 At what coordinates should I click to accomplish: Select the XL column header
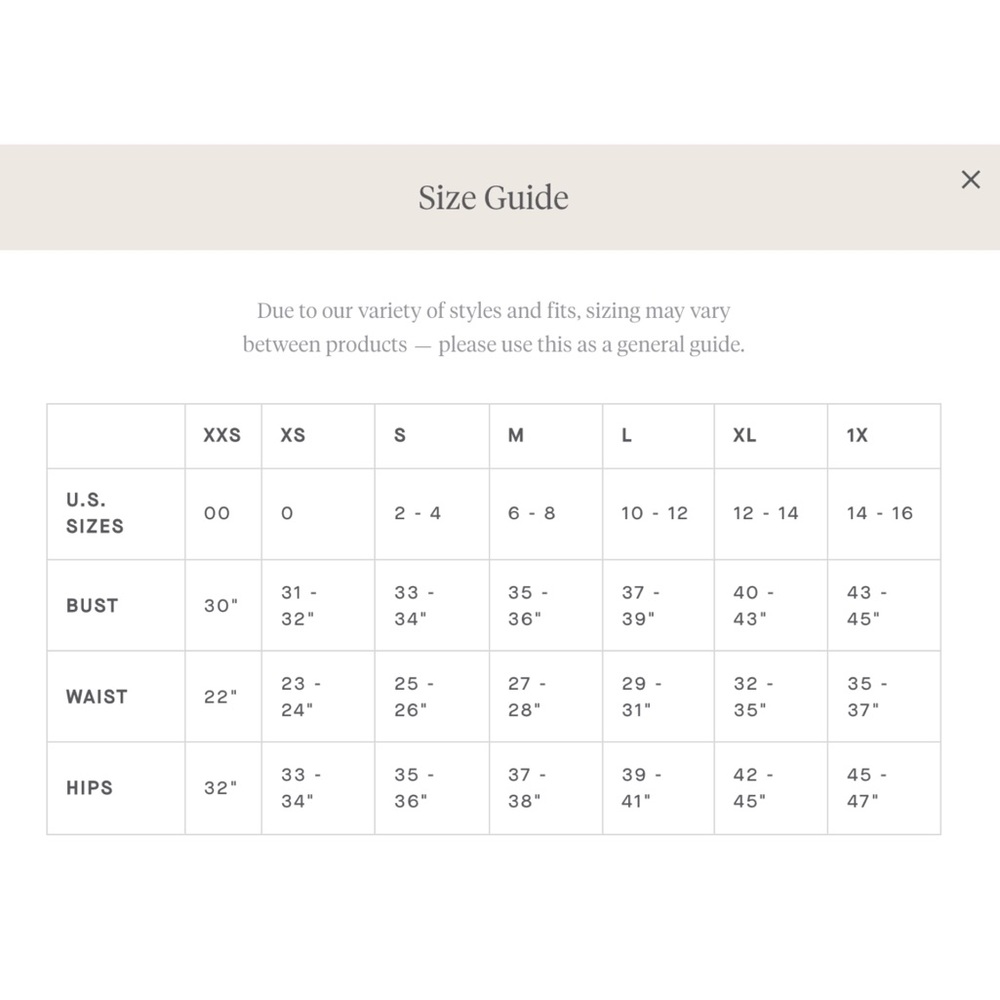744,436
